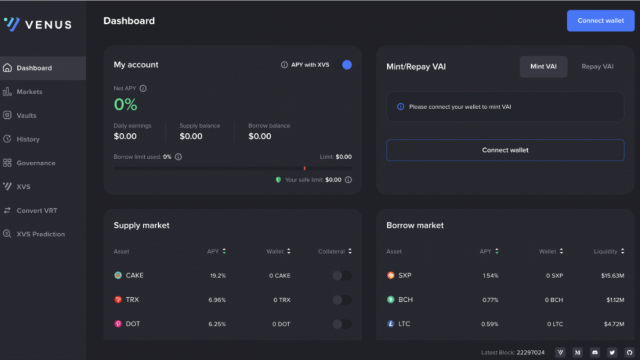The width and height of the screenshot is (640, 360).
Task: Sort borrow market by APY arrows
Action: (x=497, y=251)
